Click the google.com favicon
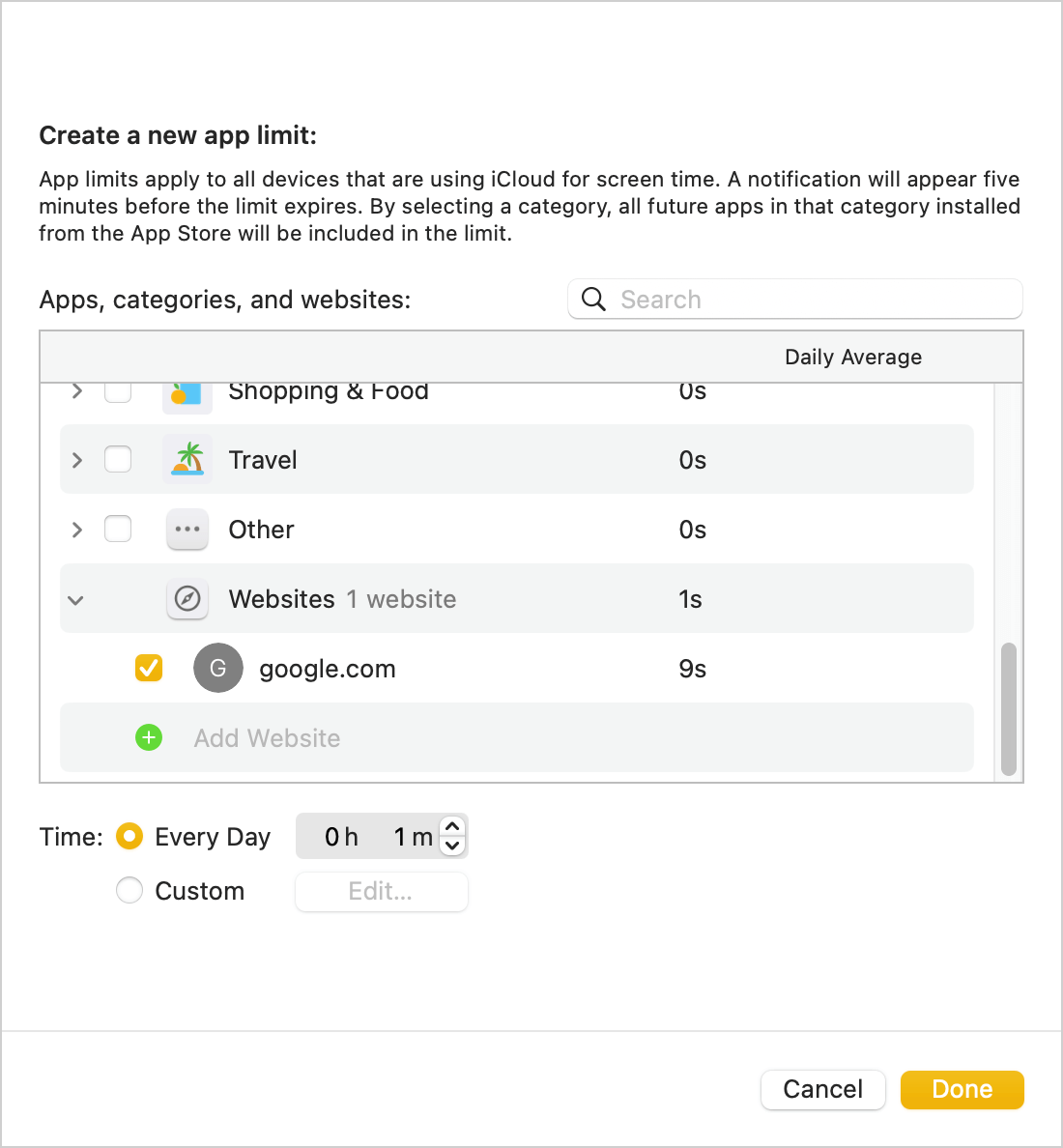This screenshot has width=1063, height=1148. coord(217,668)
